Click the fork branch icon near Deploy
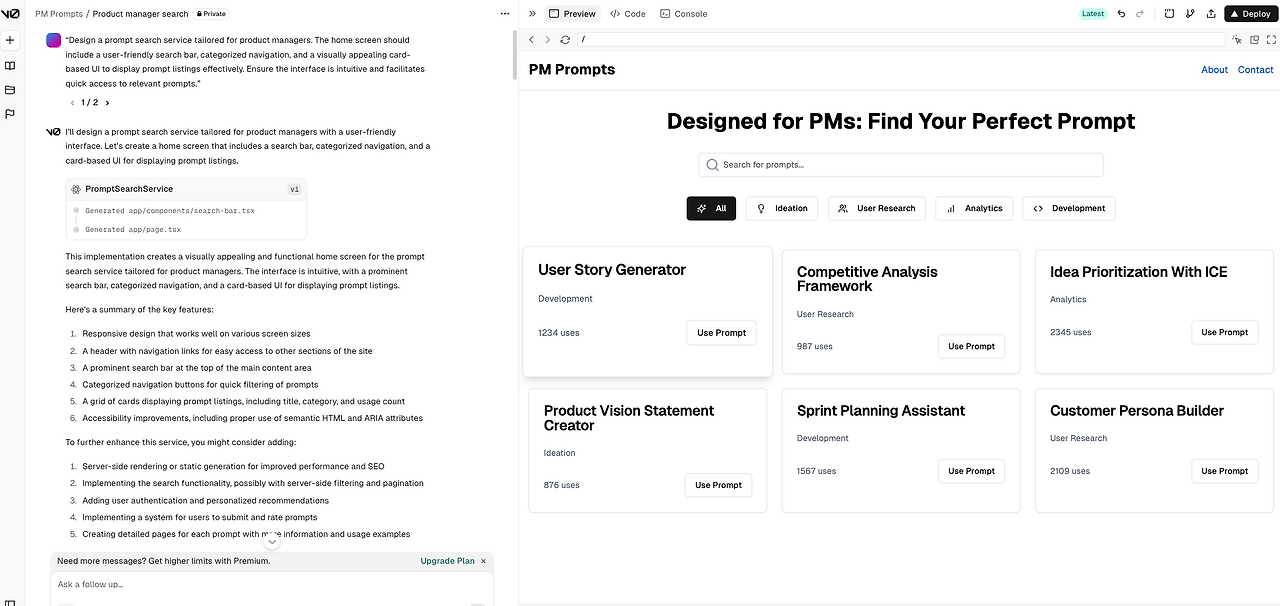This screenshot has width=1280, height=606. tap(1190, 14)
